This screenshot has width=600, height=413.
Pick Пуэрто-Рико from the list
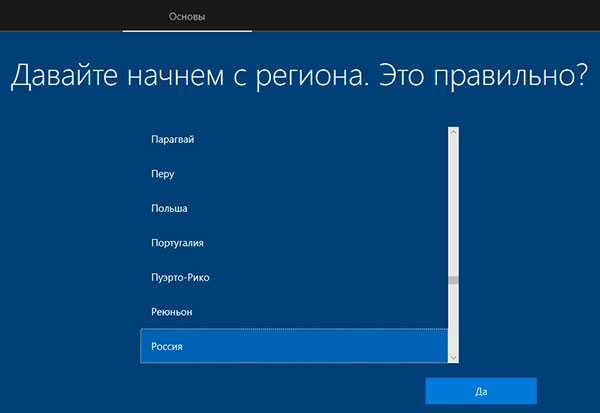coord(294,277)
